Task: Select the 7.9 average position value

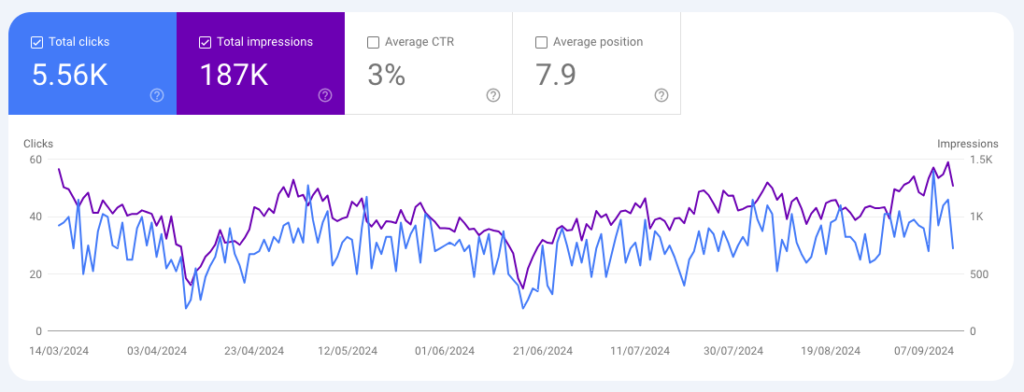Action: (556, 75)
